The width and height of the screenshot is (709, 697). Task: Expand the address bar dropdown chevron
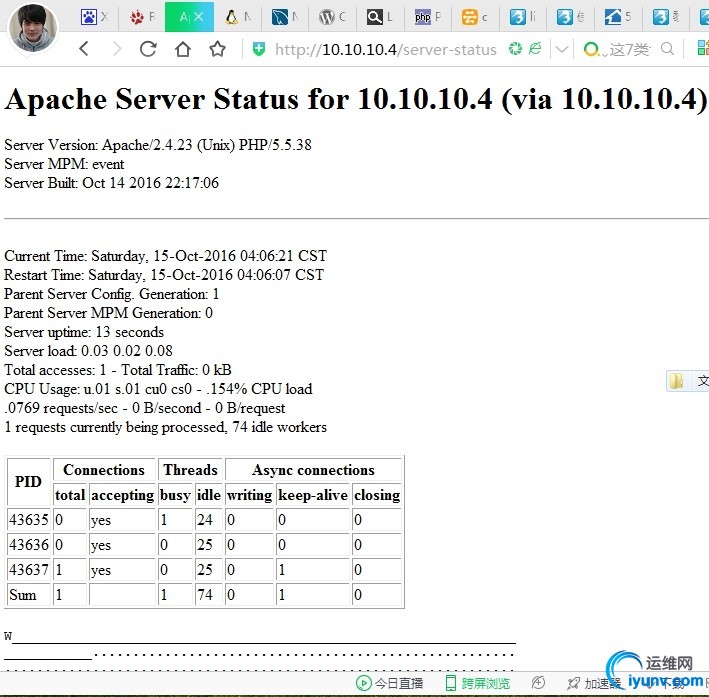point(561,49)
